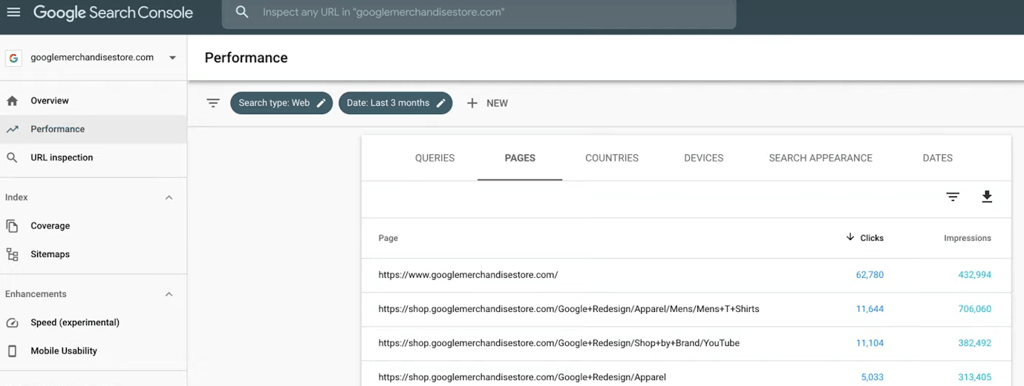This screenshot has height=386, width=1024.
Task: Click the Mobile Usability phone icon
Action: tap(12, 351)
